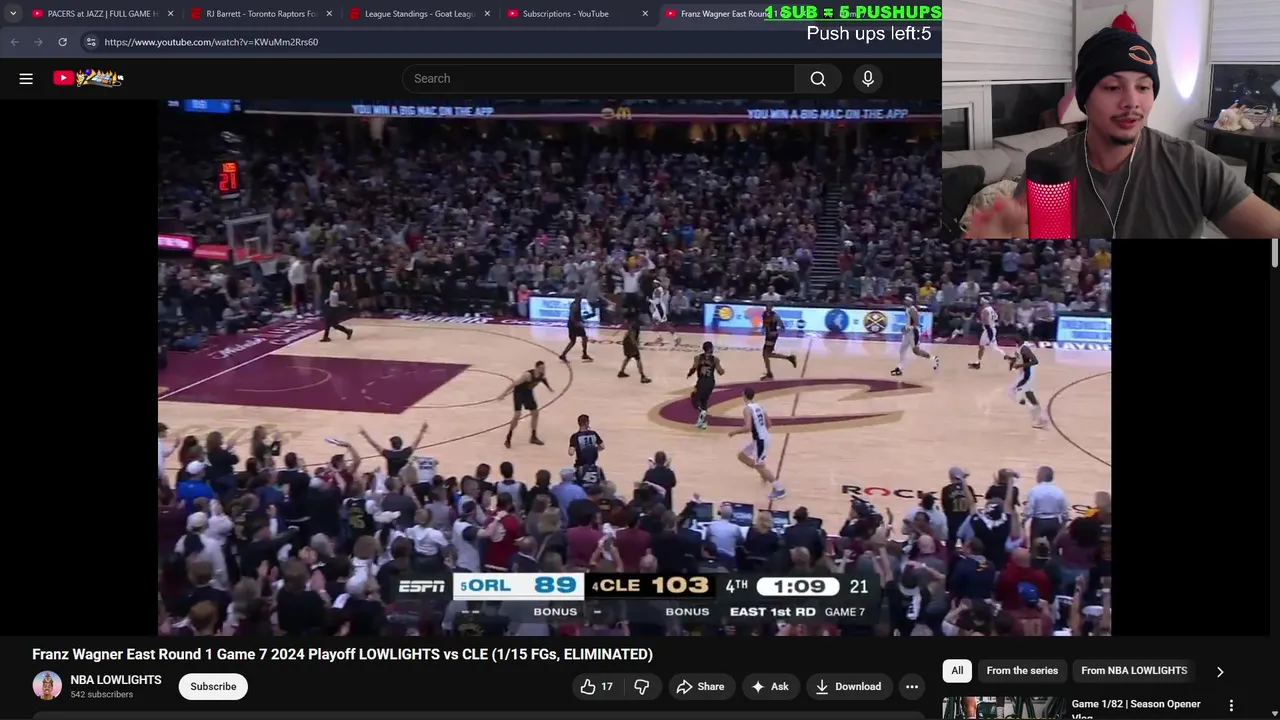Screen dimensions: 1280x720
Task: Go to YouTube home via logo
Action: [x=88, y=78]
